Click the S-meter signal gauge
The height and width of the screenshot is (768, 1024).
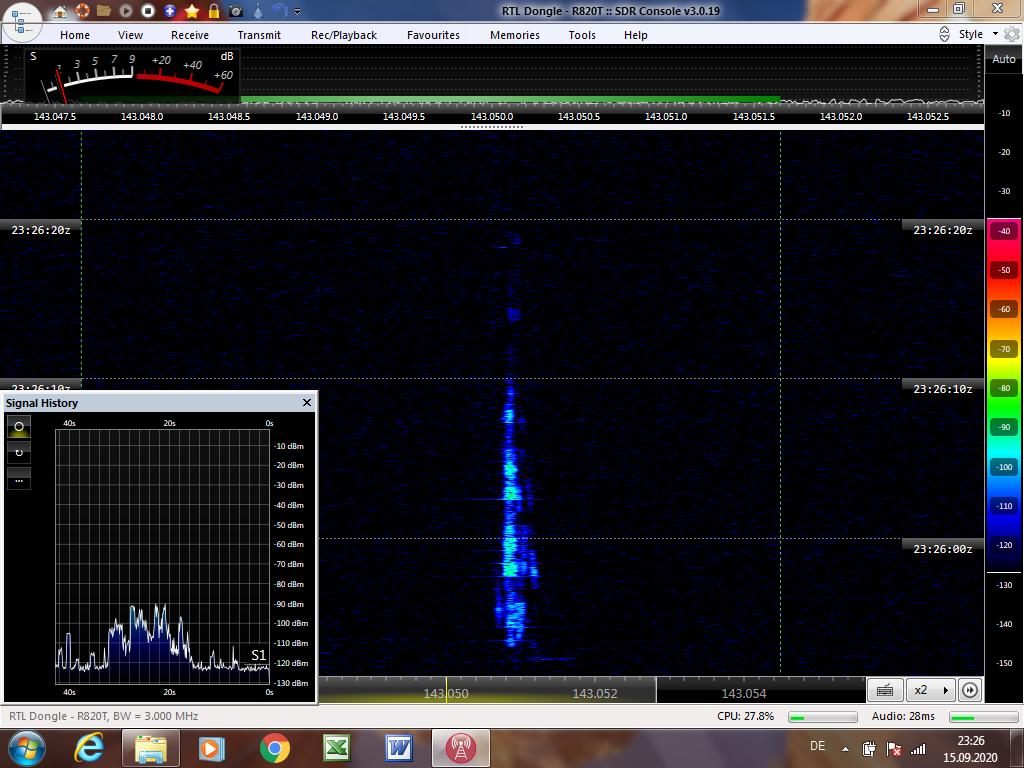tap(133, 74)
